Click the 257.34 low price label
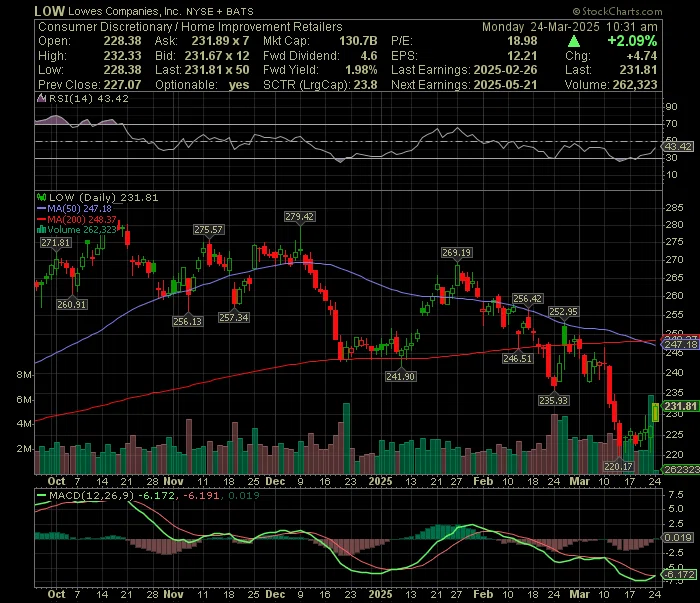 [234, 317]
